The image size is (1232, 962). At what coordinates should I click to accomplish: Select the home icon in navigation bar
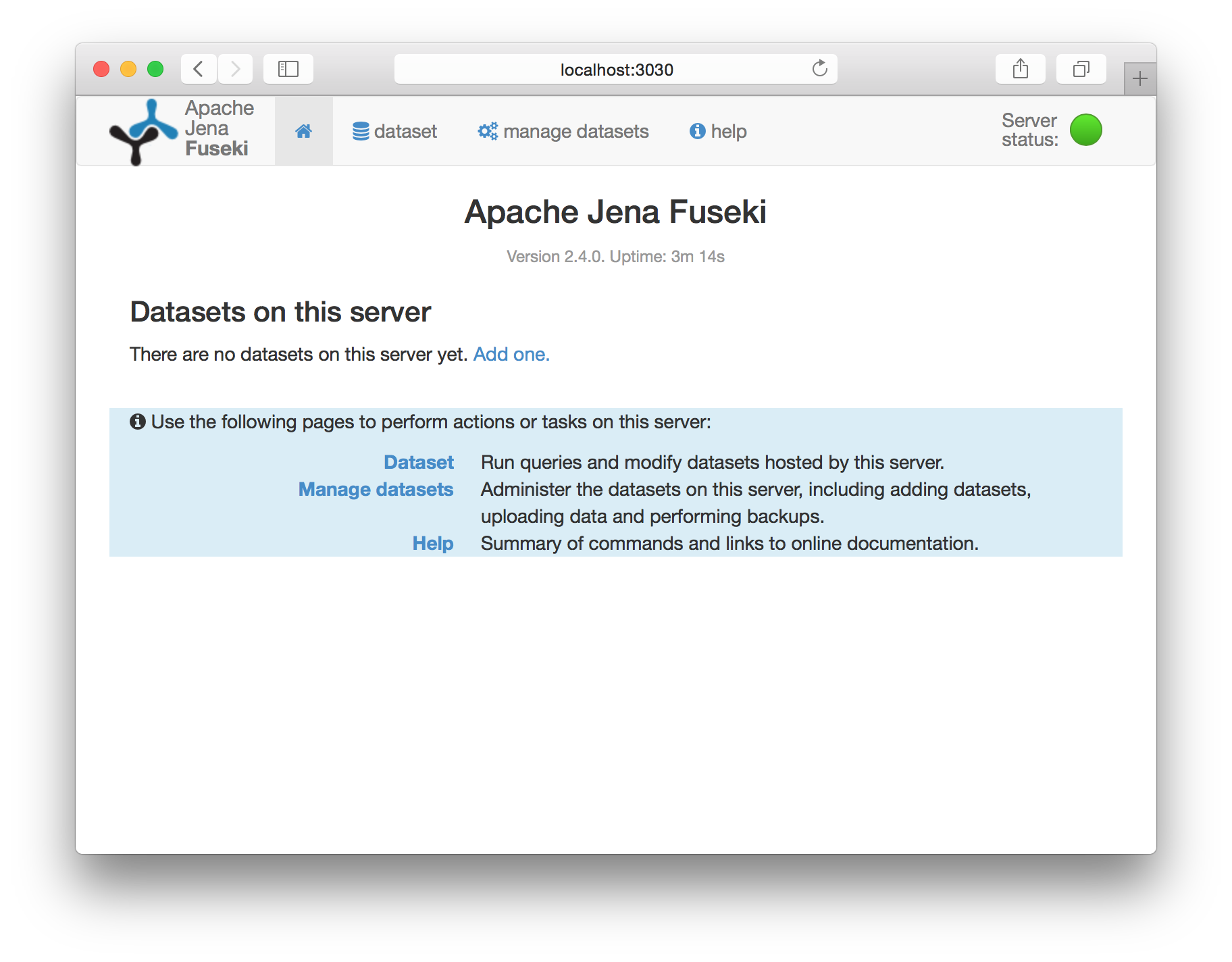click(x=303, y=130)
